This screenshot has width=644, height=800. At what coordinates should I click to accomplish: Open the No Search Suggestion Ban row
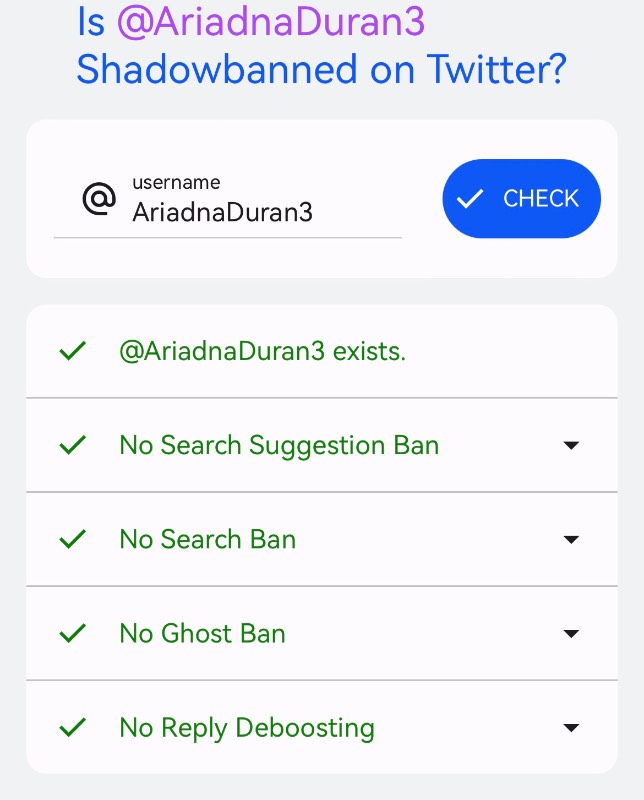point(322,445)
